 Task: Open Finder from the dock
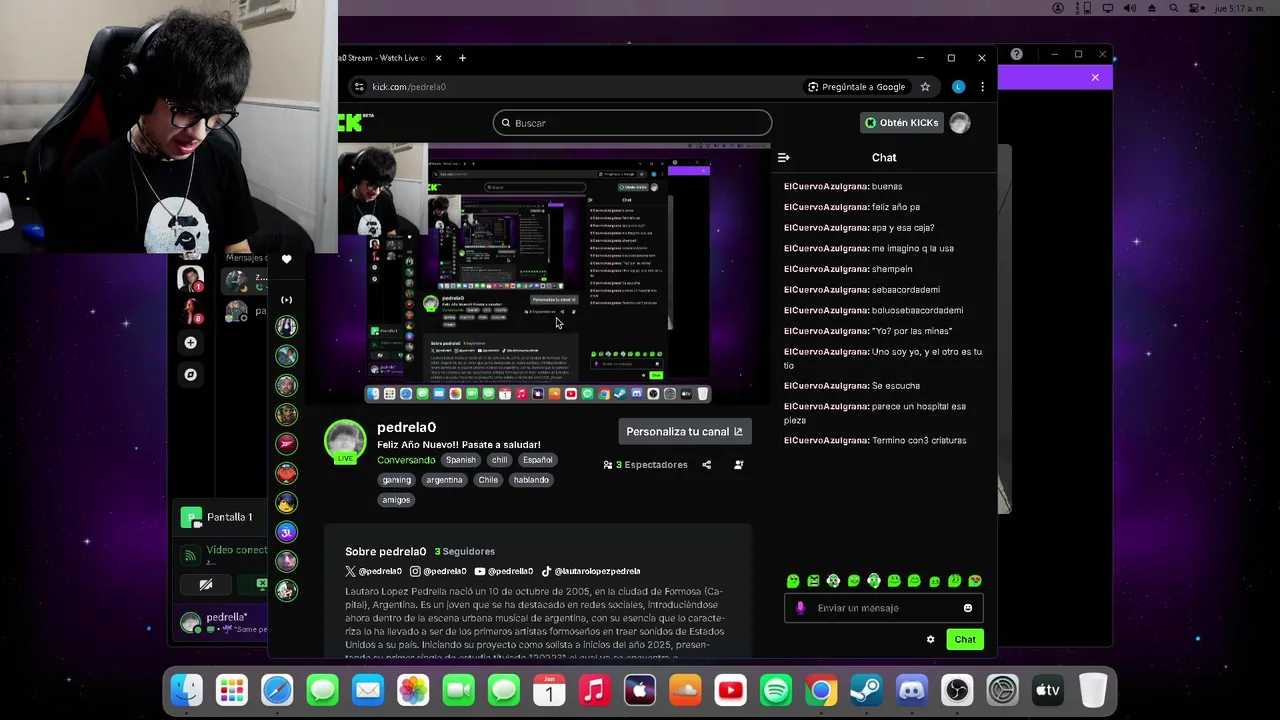coord(187,690)
